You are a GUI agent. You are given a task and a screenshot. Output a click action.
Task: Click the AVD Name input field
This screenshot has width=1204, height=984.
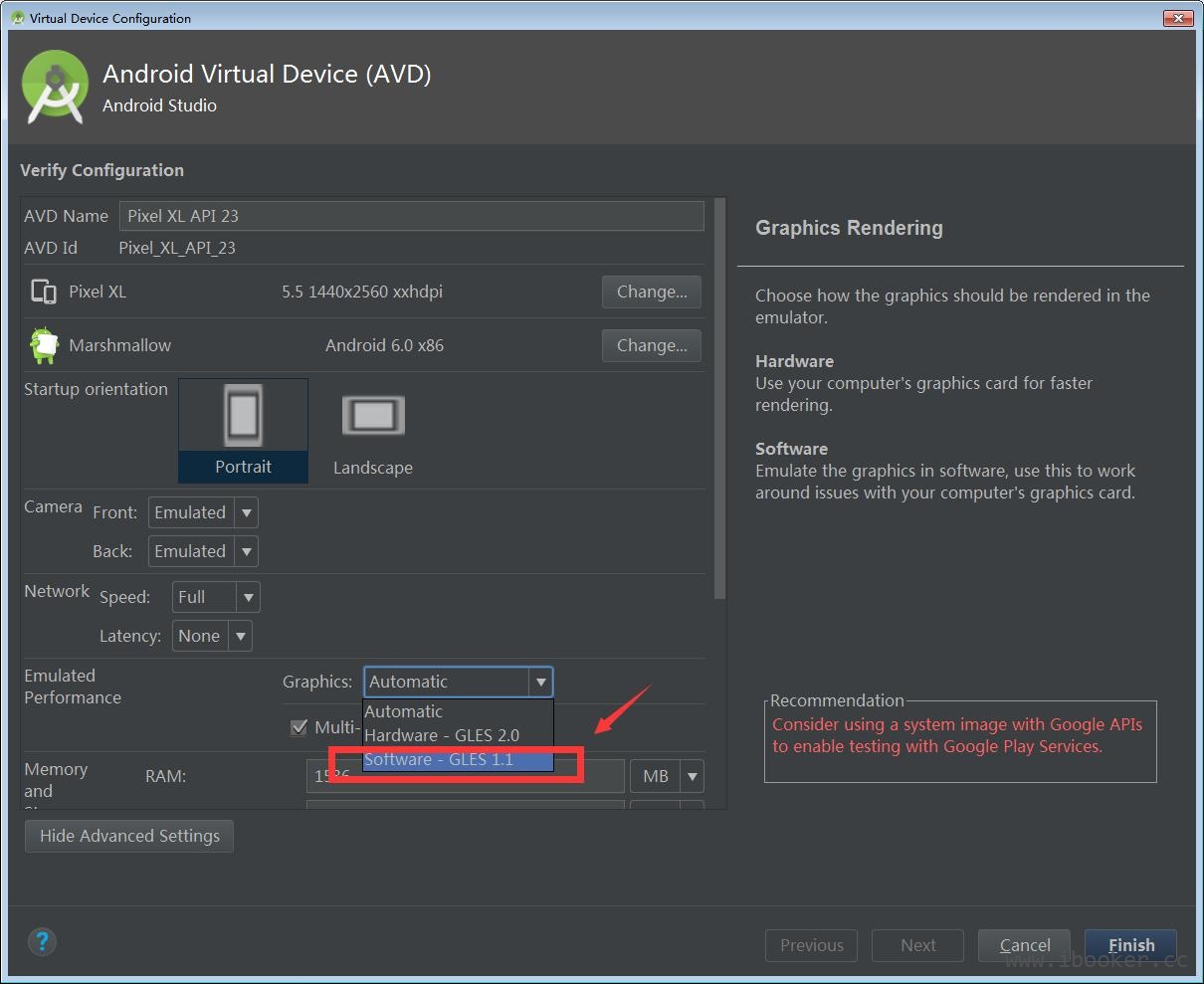coord(412,216)
